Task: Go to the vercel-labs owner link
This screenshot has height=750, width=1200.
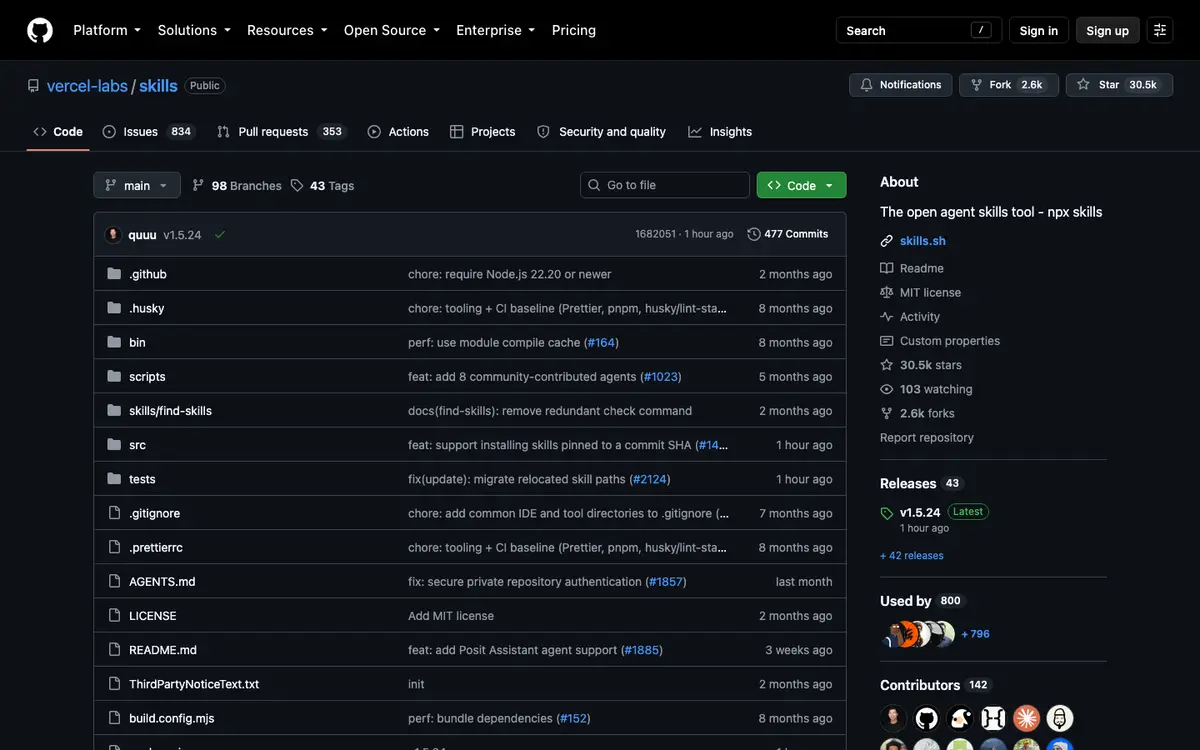Action: point(87,86)
